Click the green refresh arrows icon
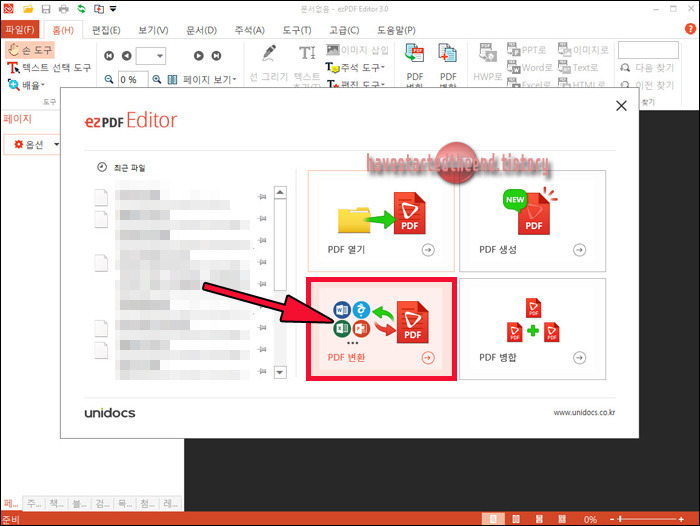Image resolution: width=700 pixels, height=526 pixels. point(81,8)
